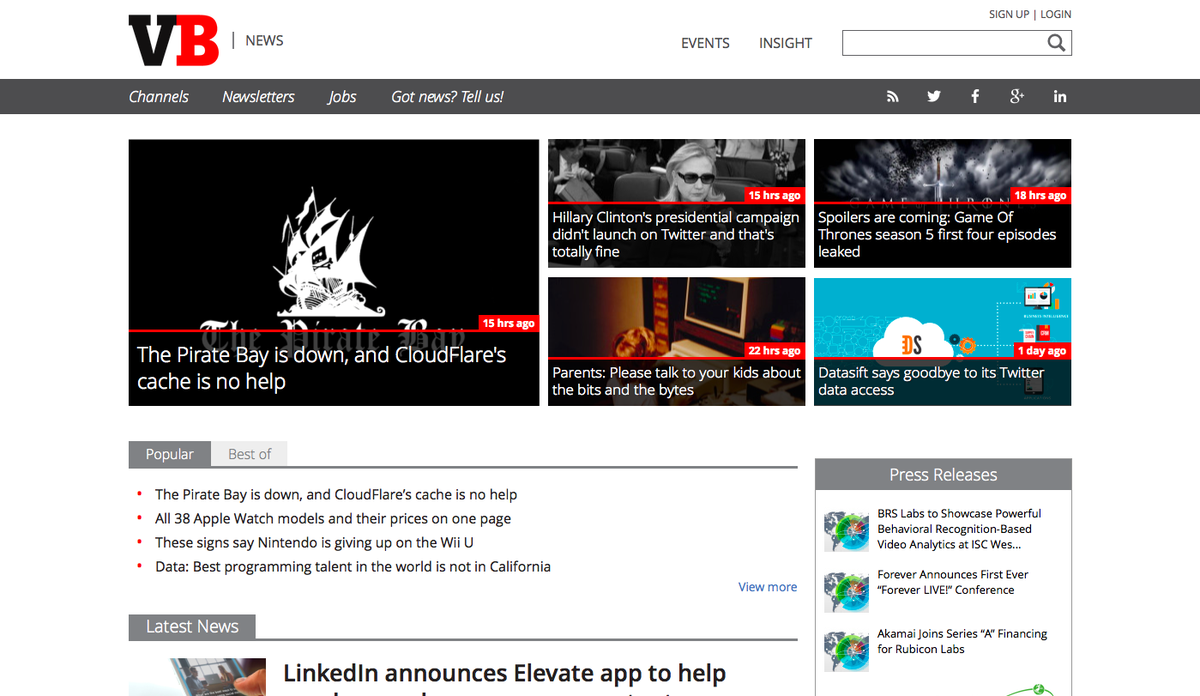Open 'Data: Best programming talent' item
This screenshot has width=1200, height=696.
click(x=353, y=566)
